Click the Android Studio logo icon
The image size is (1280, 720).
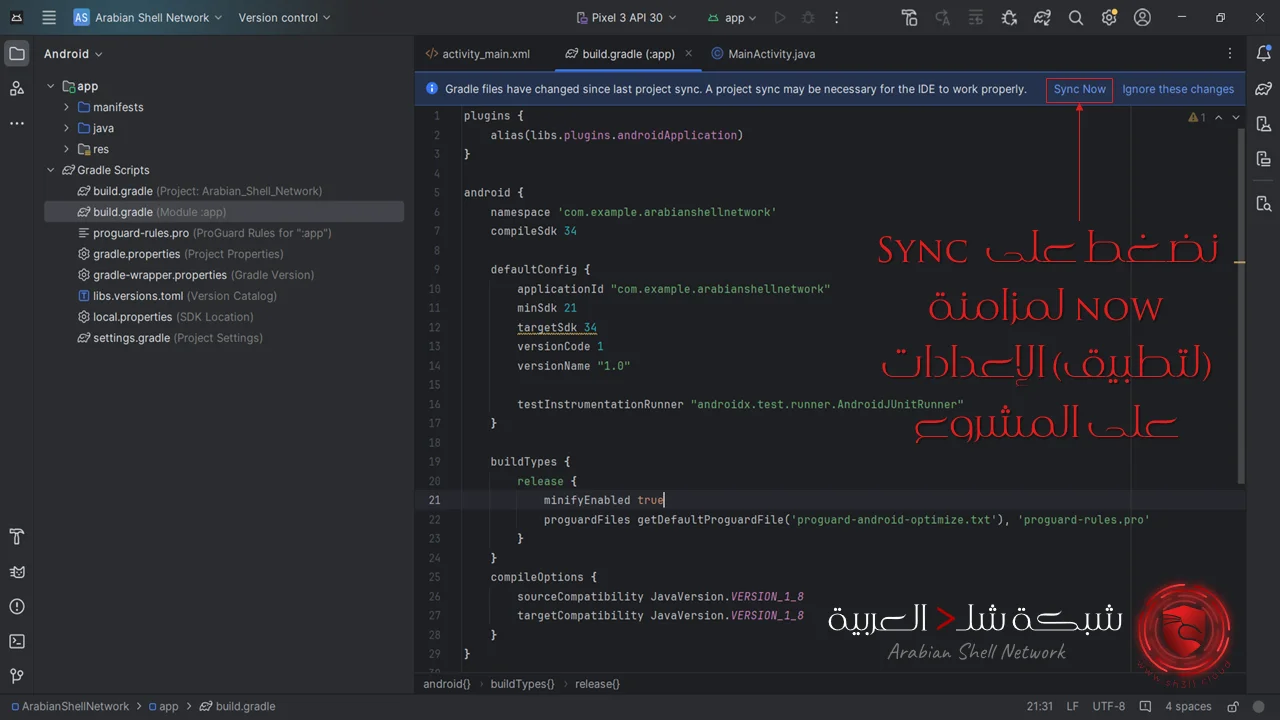pyautogui.click(x=17, y=18)
